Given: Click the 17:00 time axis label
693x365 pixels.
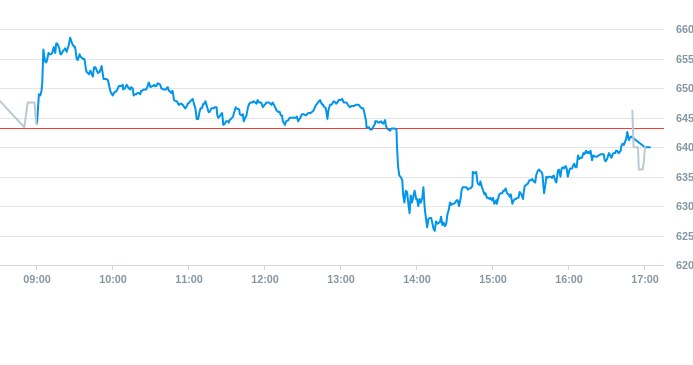Looking at the screenshot, I should tap(645, 280).
